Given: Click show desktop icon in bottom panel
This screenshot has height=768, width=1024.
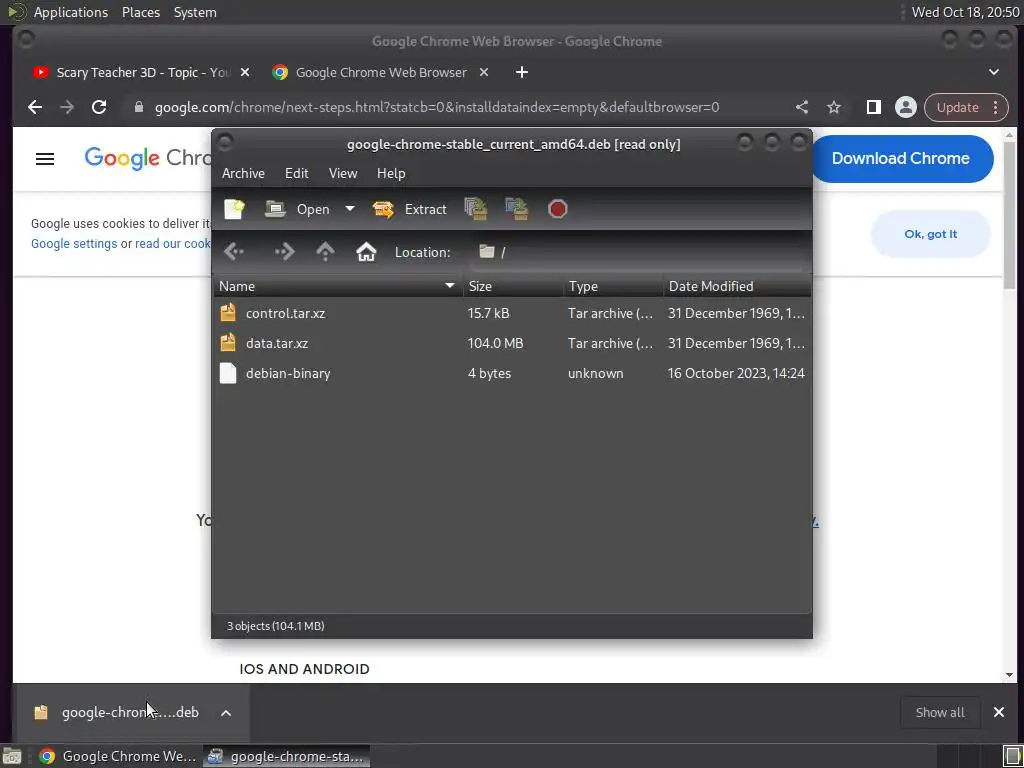Looking at the screenshot, I should 12,756.
